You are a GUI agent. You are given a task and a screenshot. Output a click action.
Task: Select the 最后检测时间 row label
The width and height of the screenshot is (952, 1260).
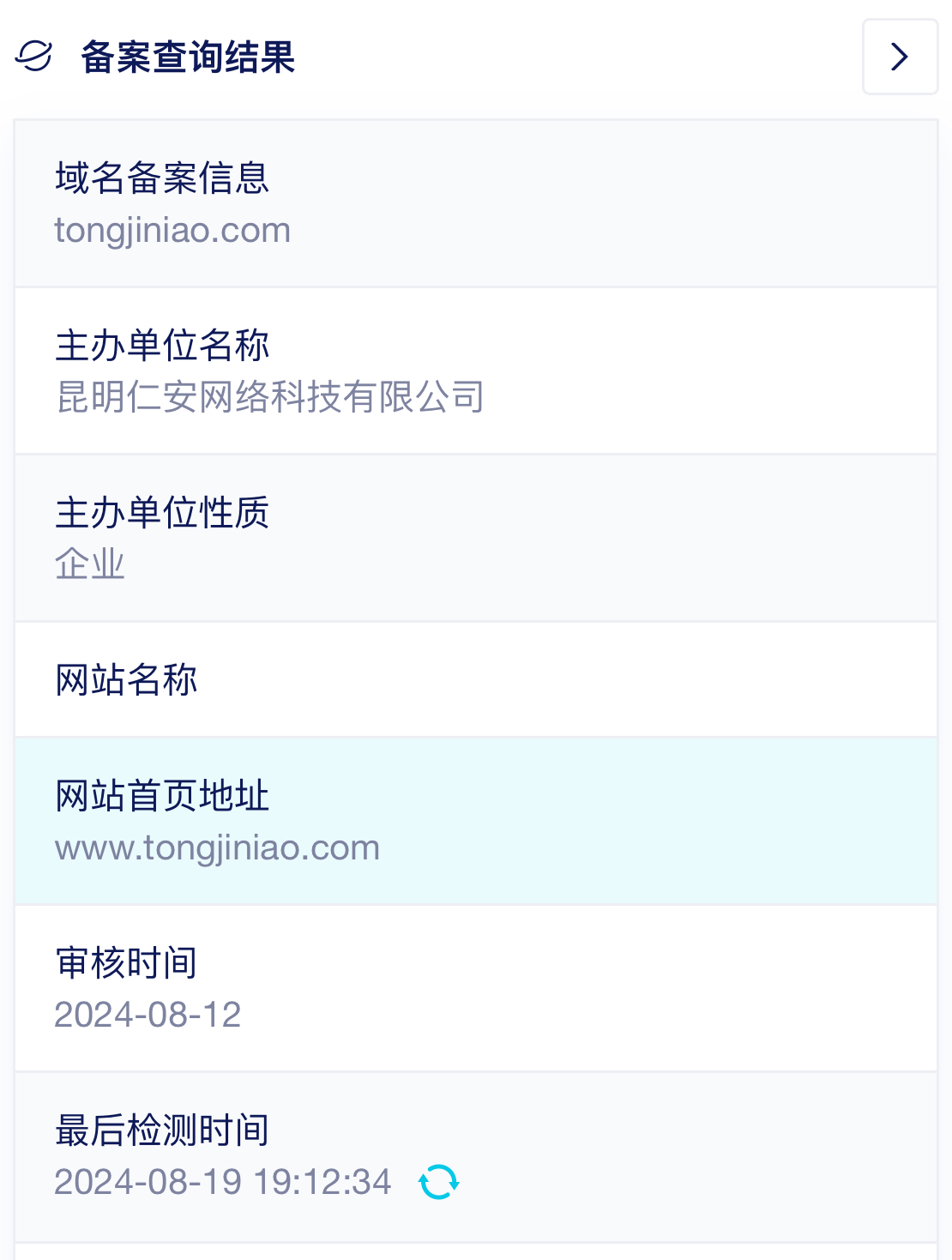tap(162, 1130)
